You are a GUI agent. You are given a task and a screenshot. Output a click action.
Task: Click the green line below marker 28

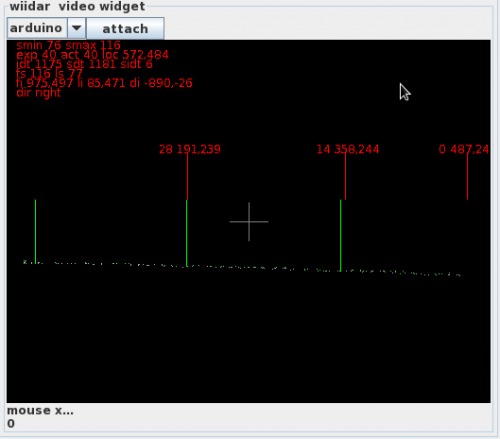187,233
